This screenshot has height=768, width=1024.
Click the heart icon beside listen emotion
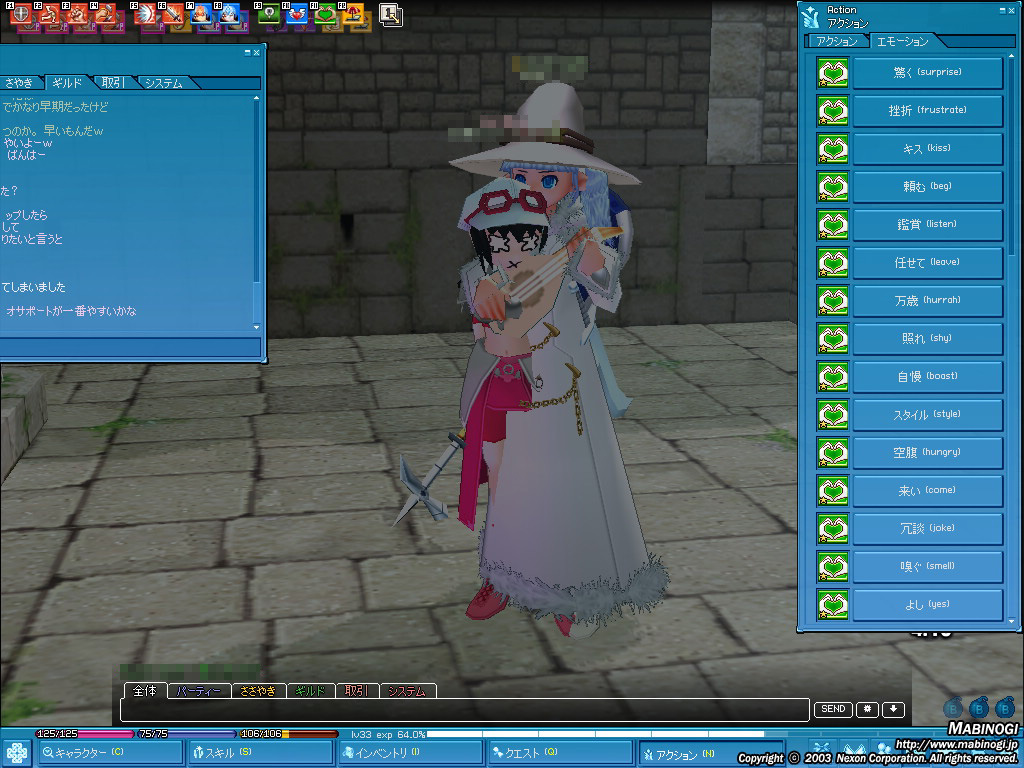coord(833,225)
